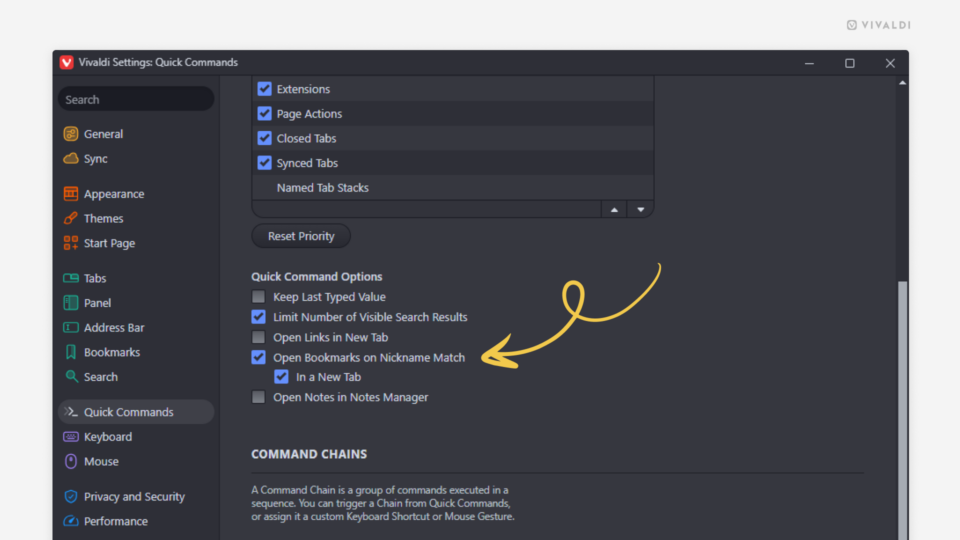Uncheck the Extensions checkbox
960x540 pixels.
click(x=264, y=89)
